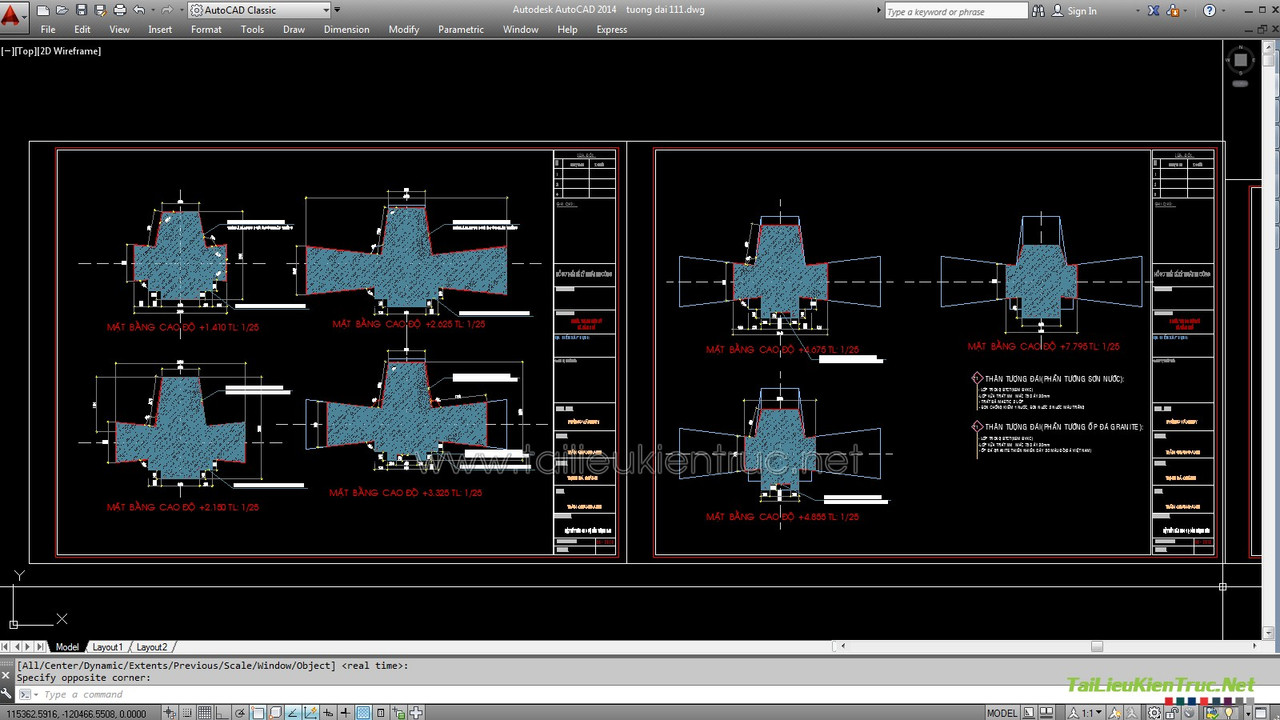Toggle Polar Tracking in status bar

click(x=239, y=712)
